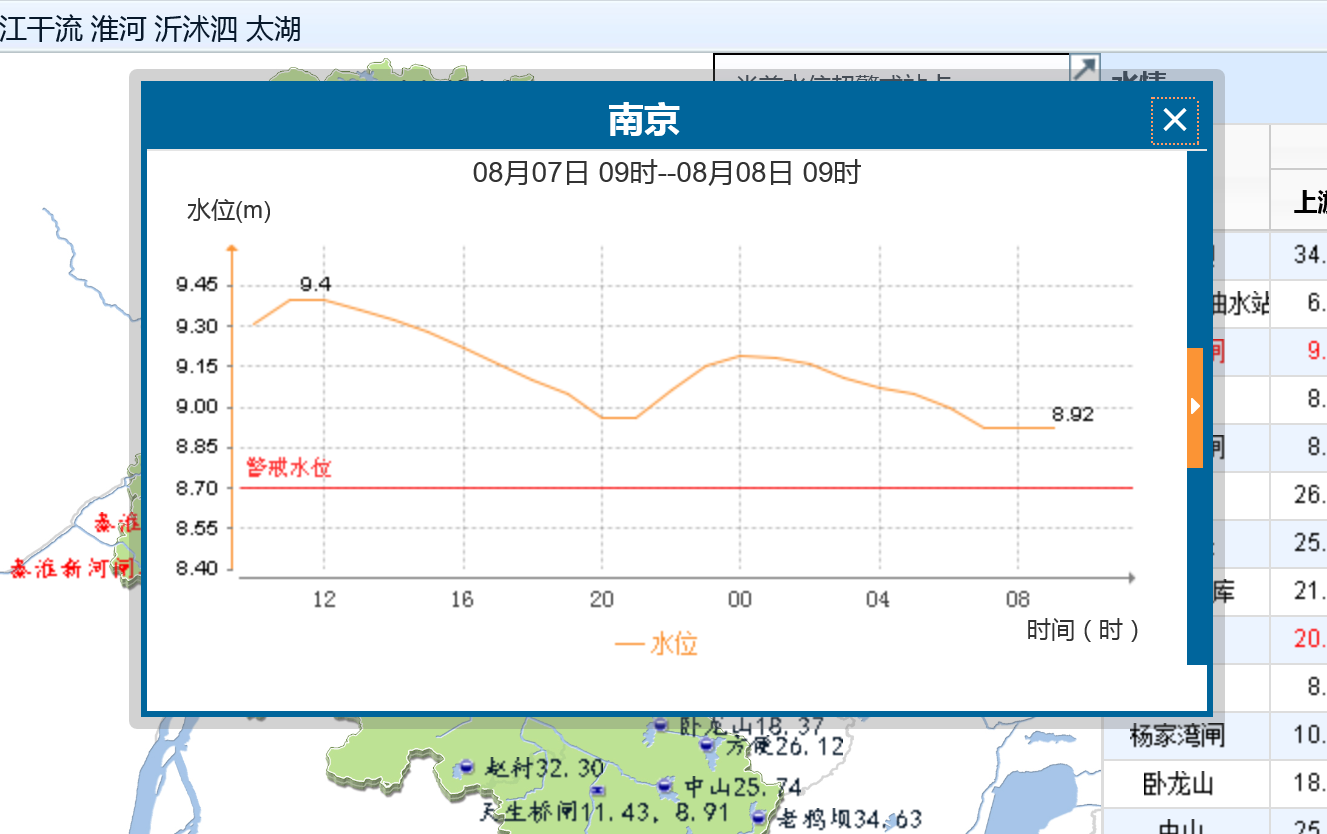This screenshot has height=834, width=1327.
Task: Click the 赵村32.30 map label
Action: point(544,767)
